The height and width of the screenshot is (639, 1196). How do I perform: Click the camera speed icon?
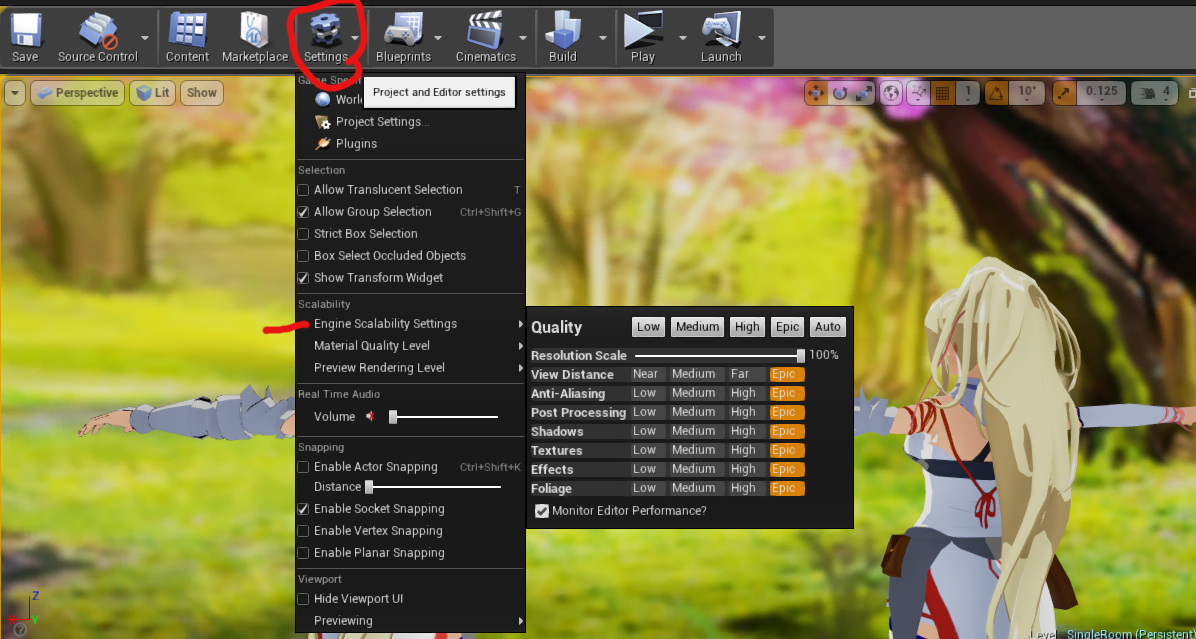(x=1146, y=93)
